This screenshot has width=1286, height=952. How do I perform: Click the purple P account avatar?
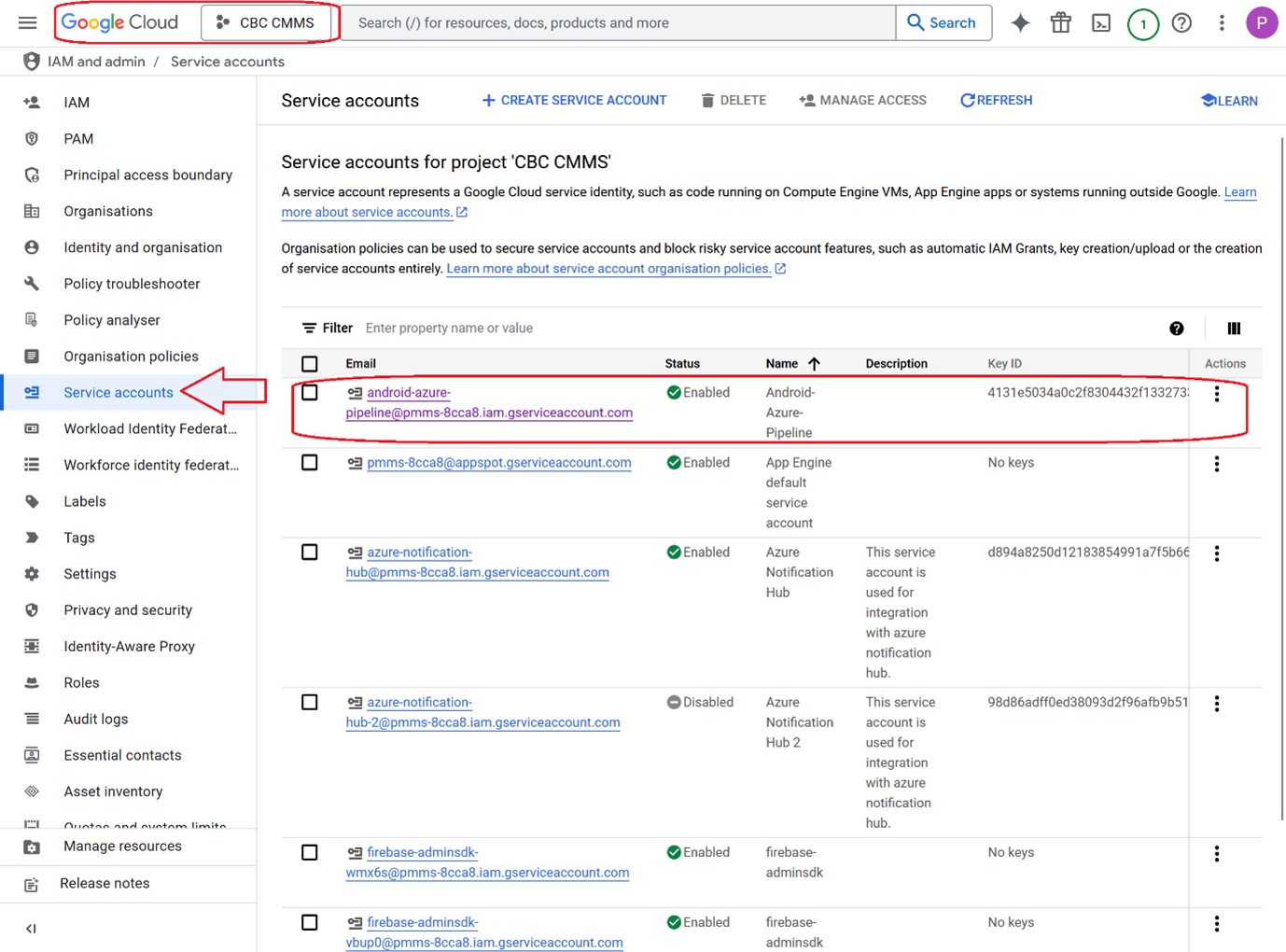[x=1261, y=23]
